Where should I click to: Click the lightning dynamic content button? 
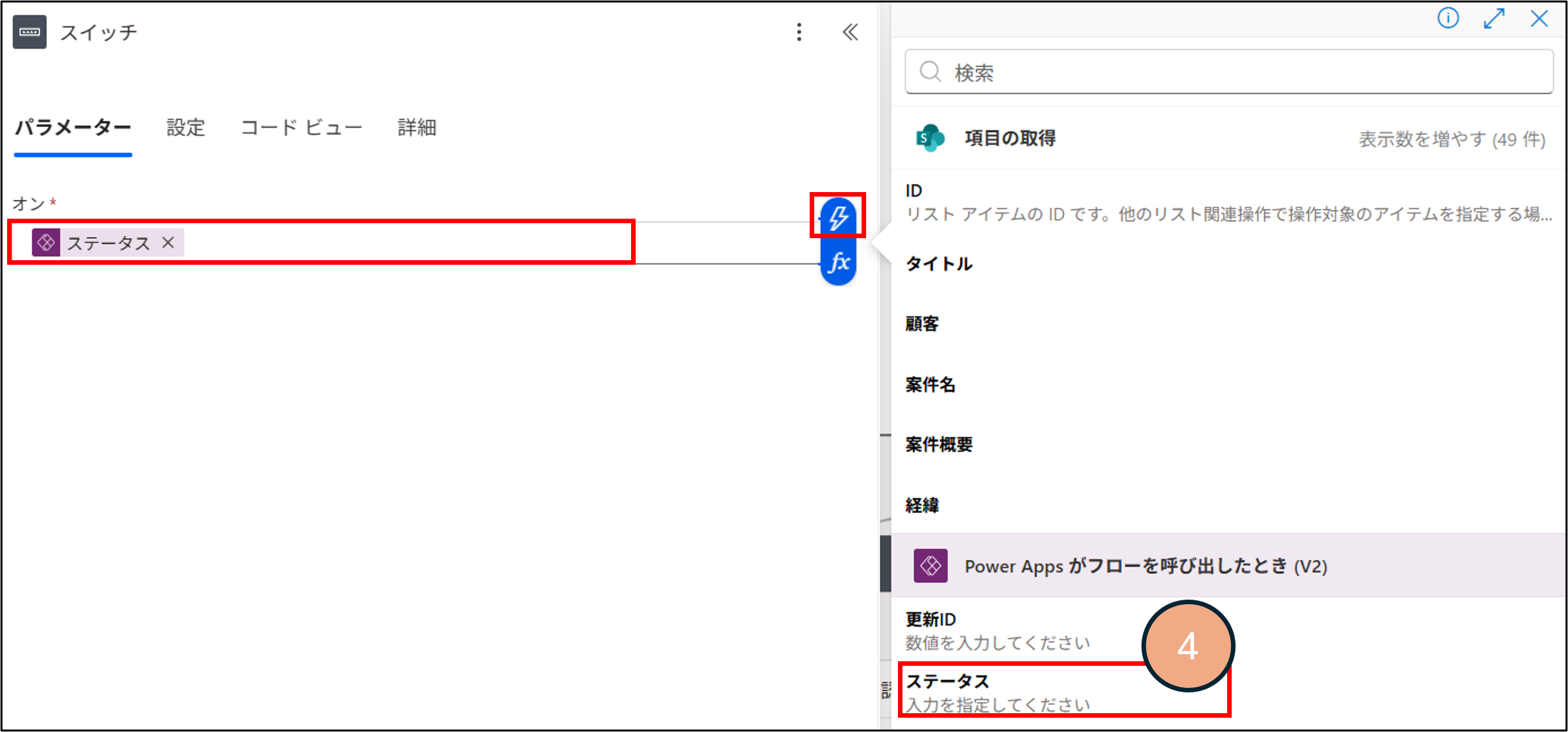tap(838, 217)
